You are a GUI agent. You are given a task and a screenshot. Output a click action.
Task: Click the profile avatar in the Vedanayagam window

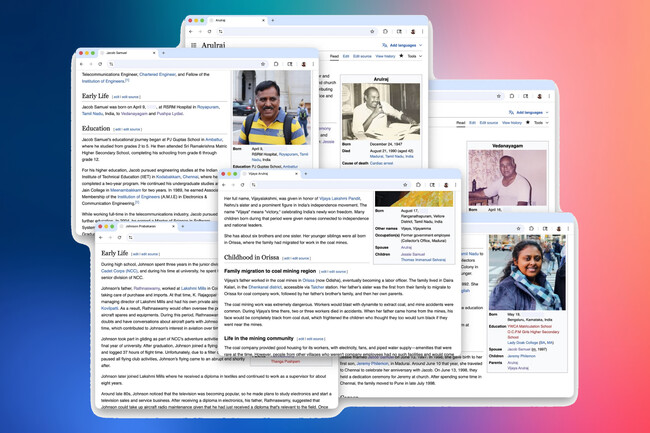[x=539, y=96]
